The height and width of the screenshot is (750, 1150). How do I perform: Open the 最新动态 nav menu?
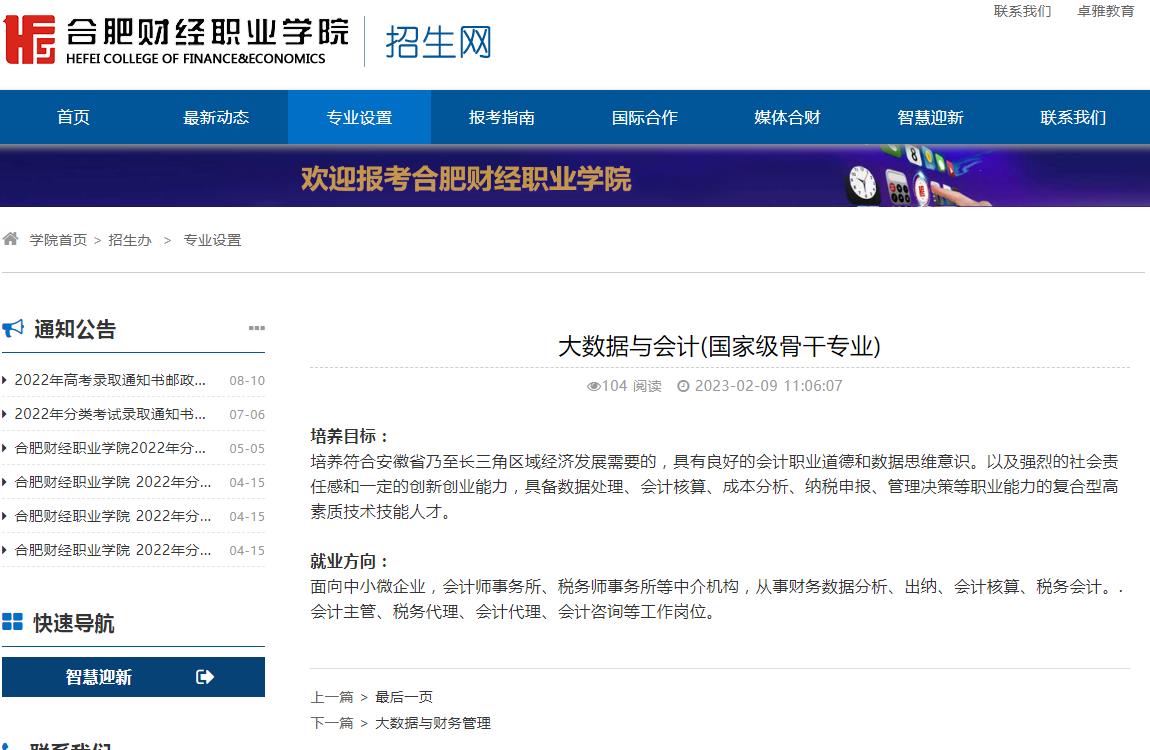[x=216, y=117]
